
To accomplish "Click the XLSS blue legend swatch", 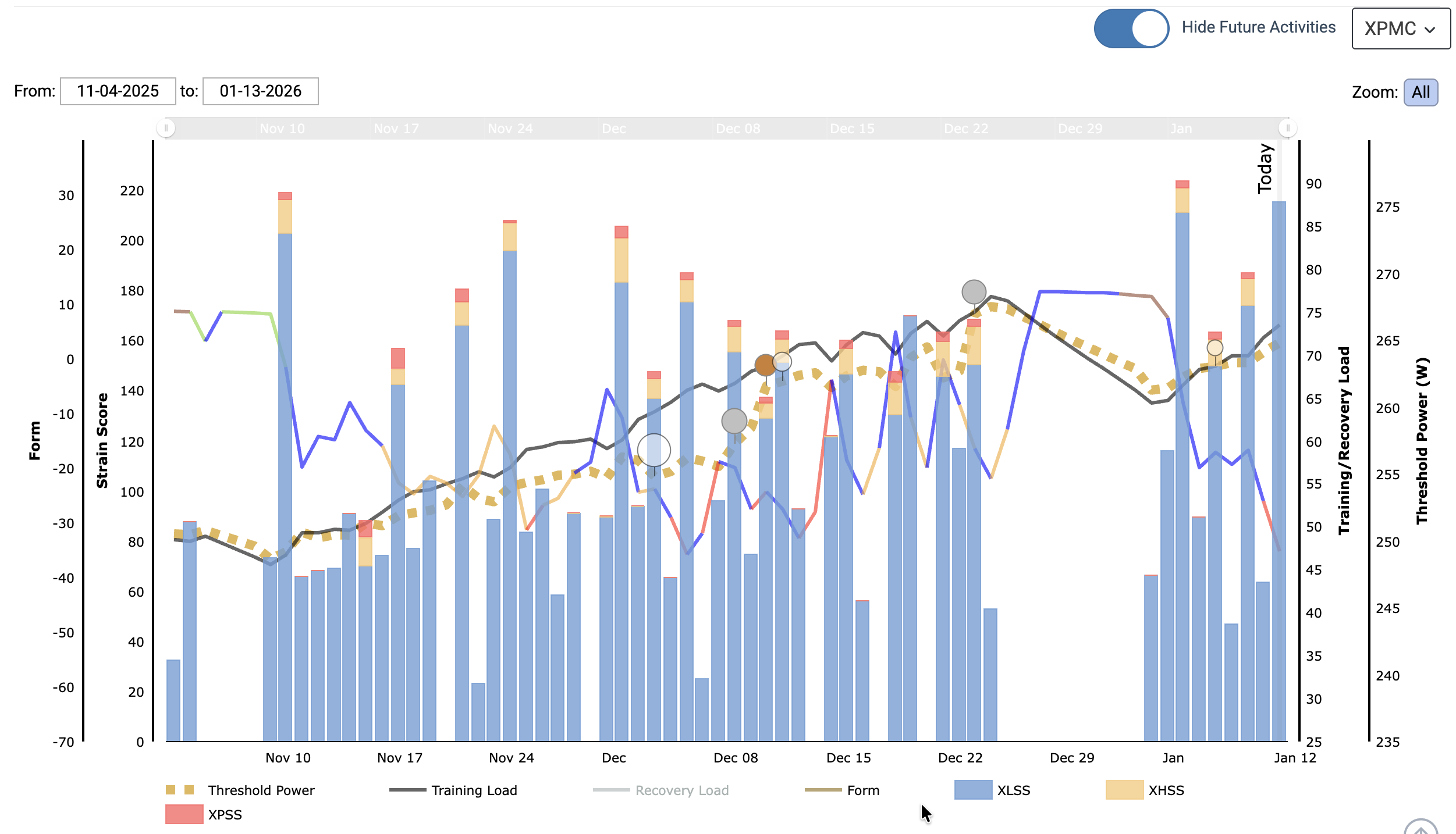I will coord(973,790).
